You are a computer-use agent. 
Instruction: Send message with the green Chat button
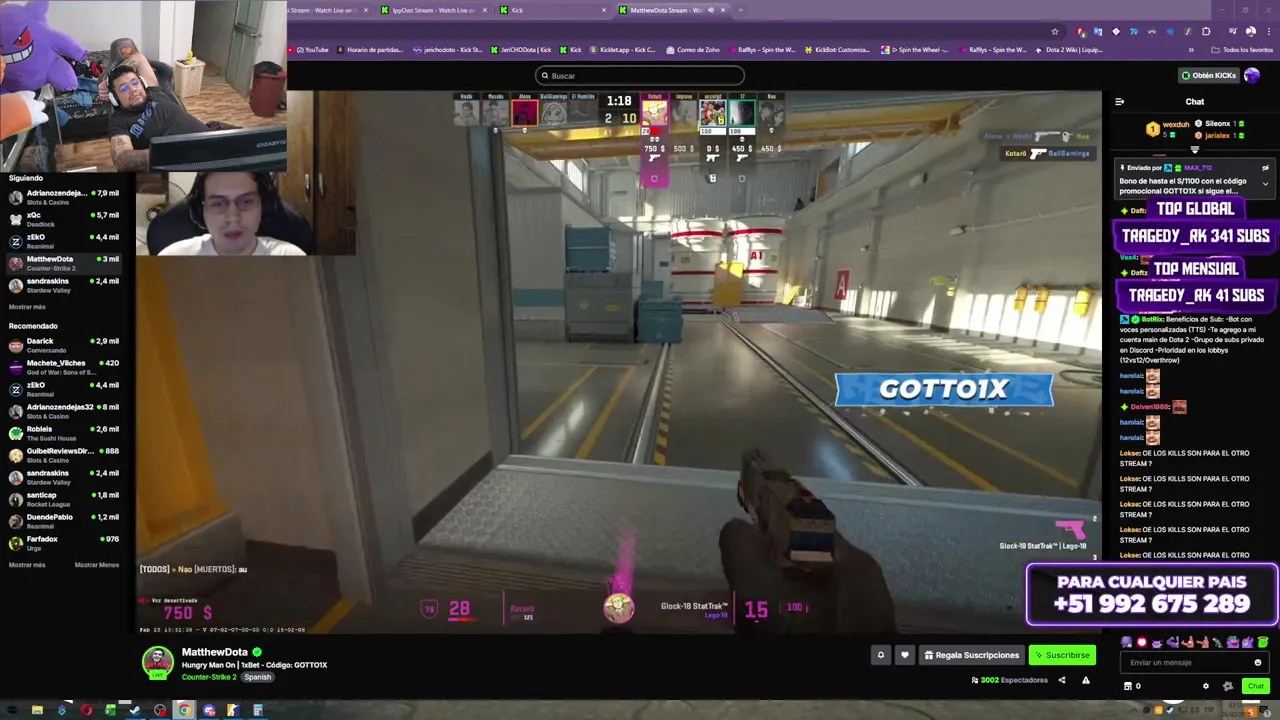tap(1256, 686)
